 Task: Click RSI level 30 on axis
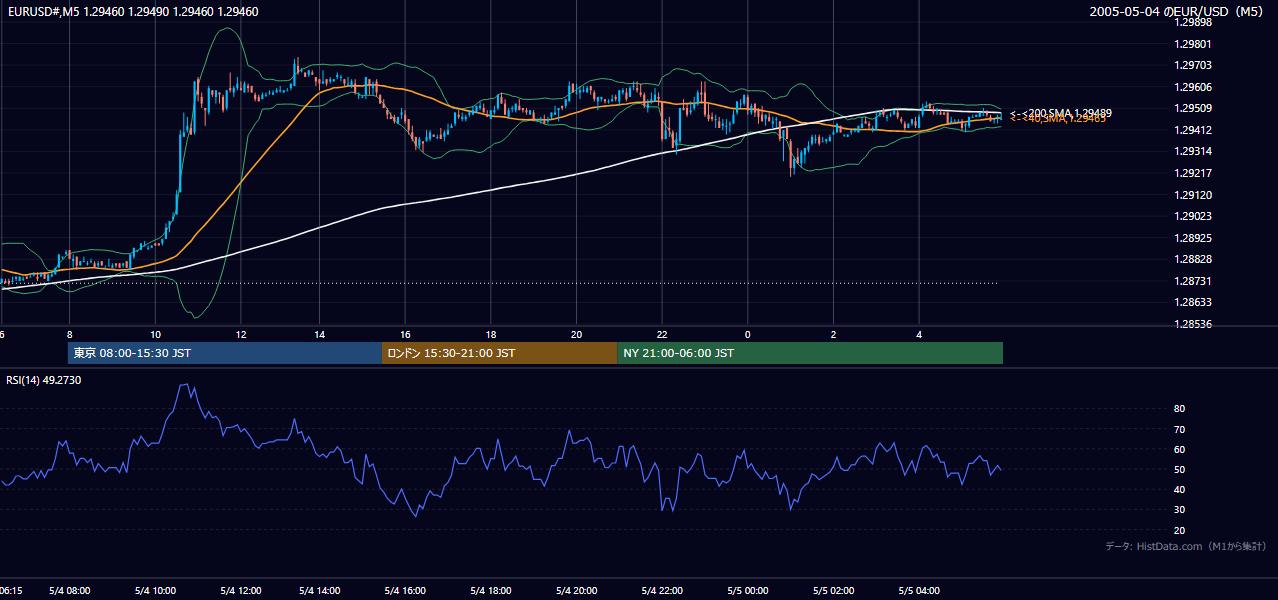(x=1180, y=509)
